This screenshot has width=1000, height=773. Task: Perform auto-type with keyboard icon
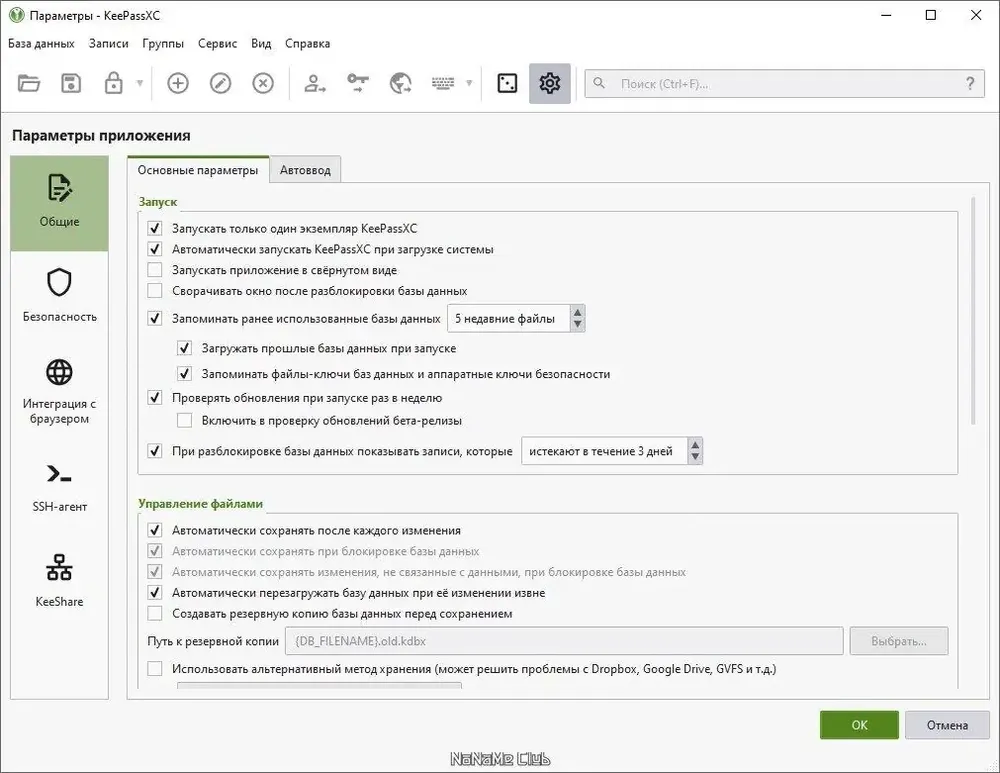pos(443,84)
